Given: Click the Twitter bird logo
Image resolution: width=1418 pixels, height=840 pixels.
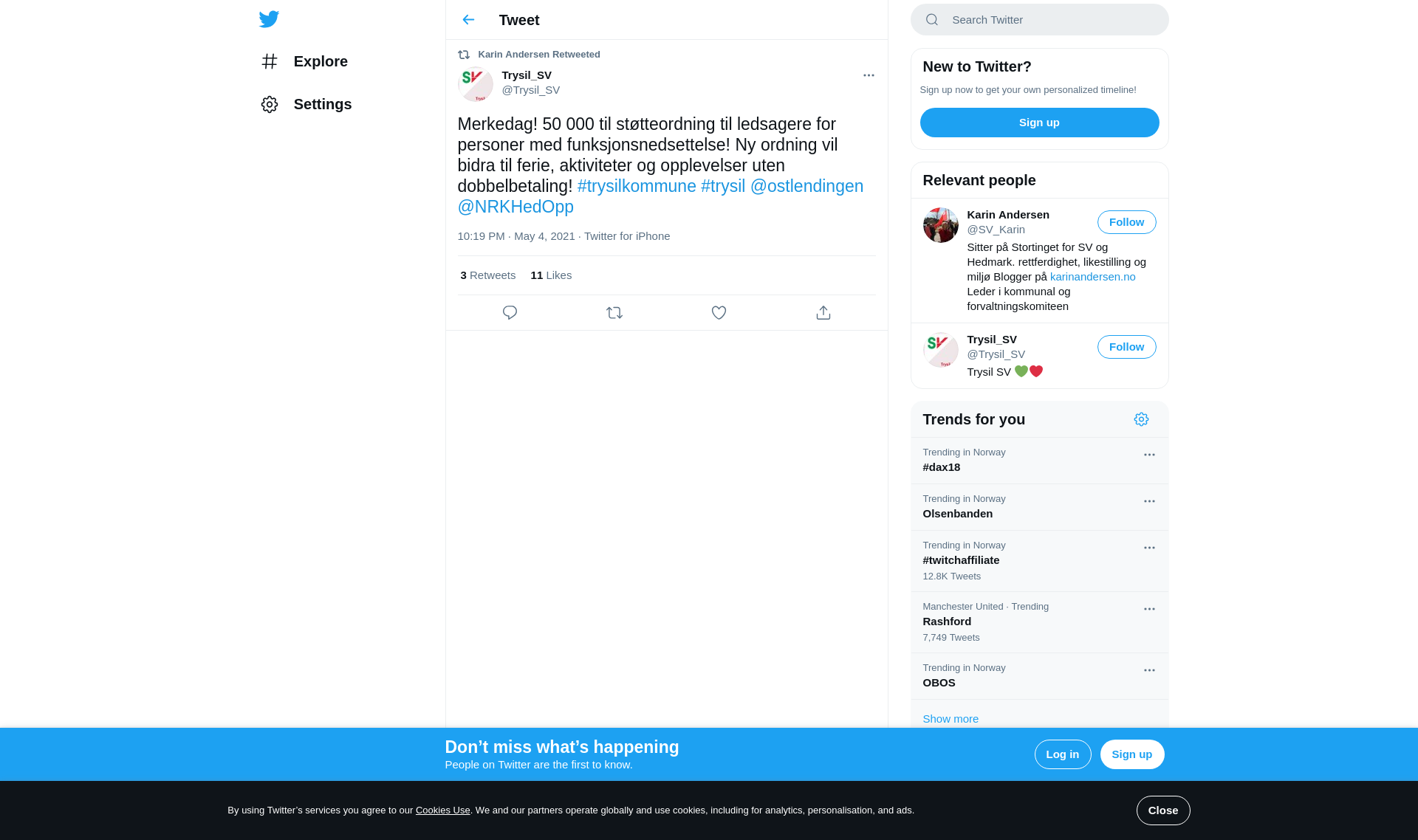Looking at the screenshot, I should [x=269, y=19].
